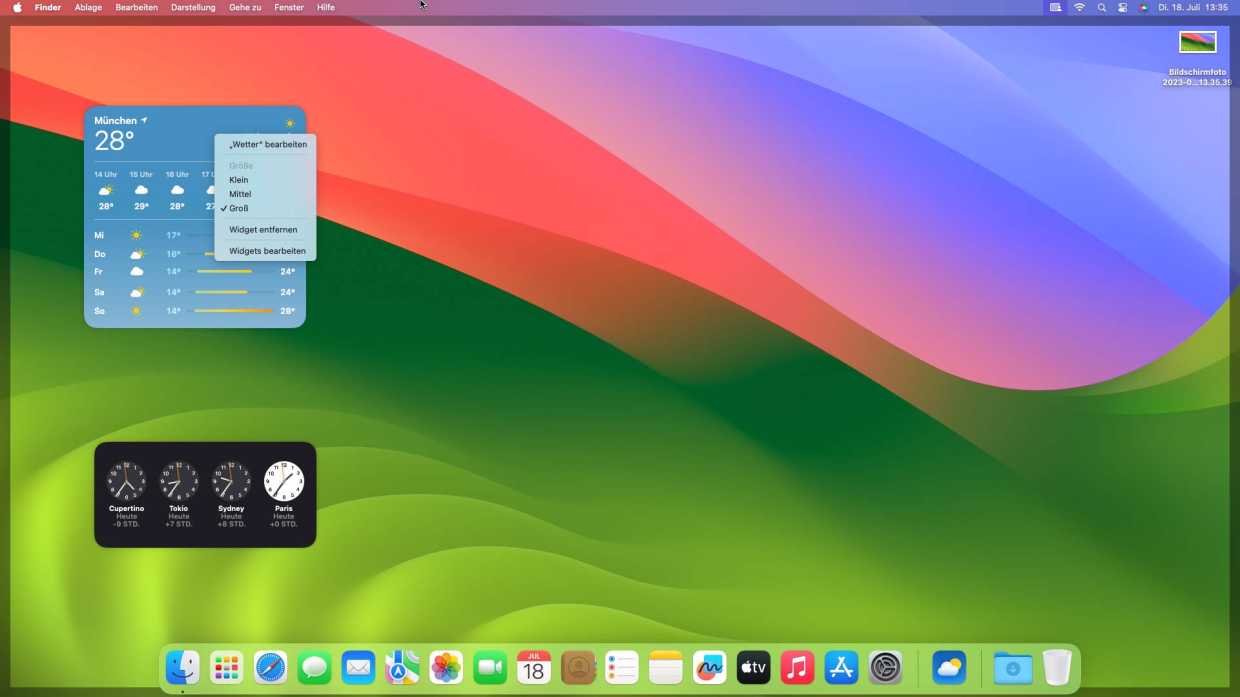The height and width of the screenshot is (697, 1240).
Task: Open Safari from the Dock
Action: [270, 667]
